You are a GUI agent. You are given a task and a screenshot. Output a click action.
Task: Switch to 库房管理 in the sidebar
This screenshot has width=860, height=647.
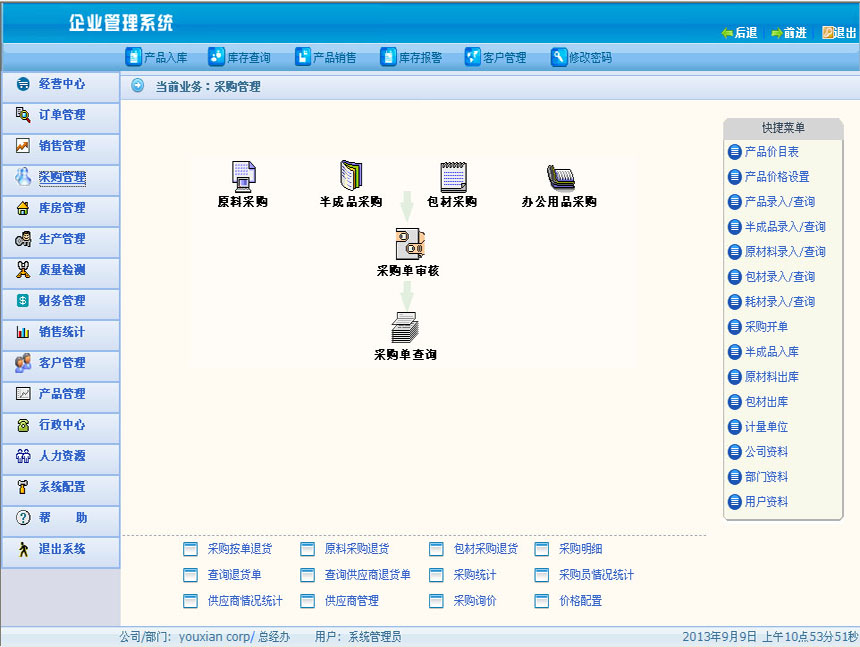pos(61,208)
